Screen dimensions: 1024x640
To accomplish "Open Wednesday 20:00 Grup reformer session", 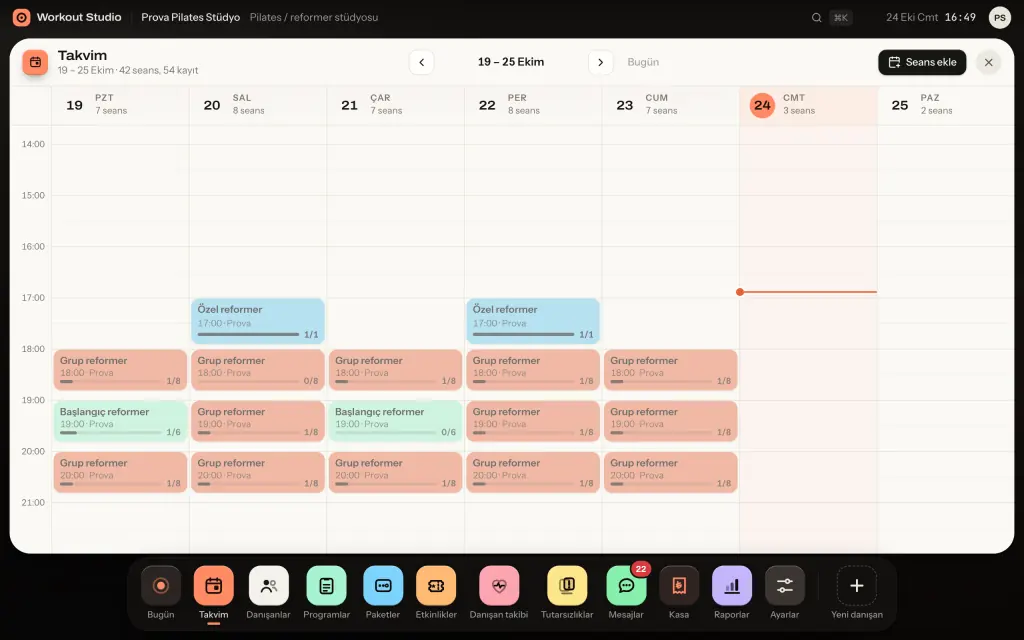I will (x=396, y=472).
